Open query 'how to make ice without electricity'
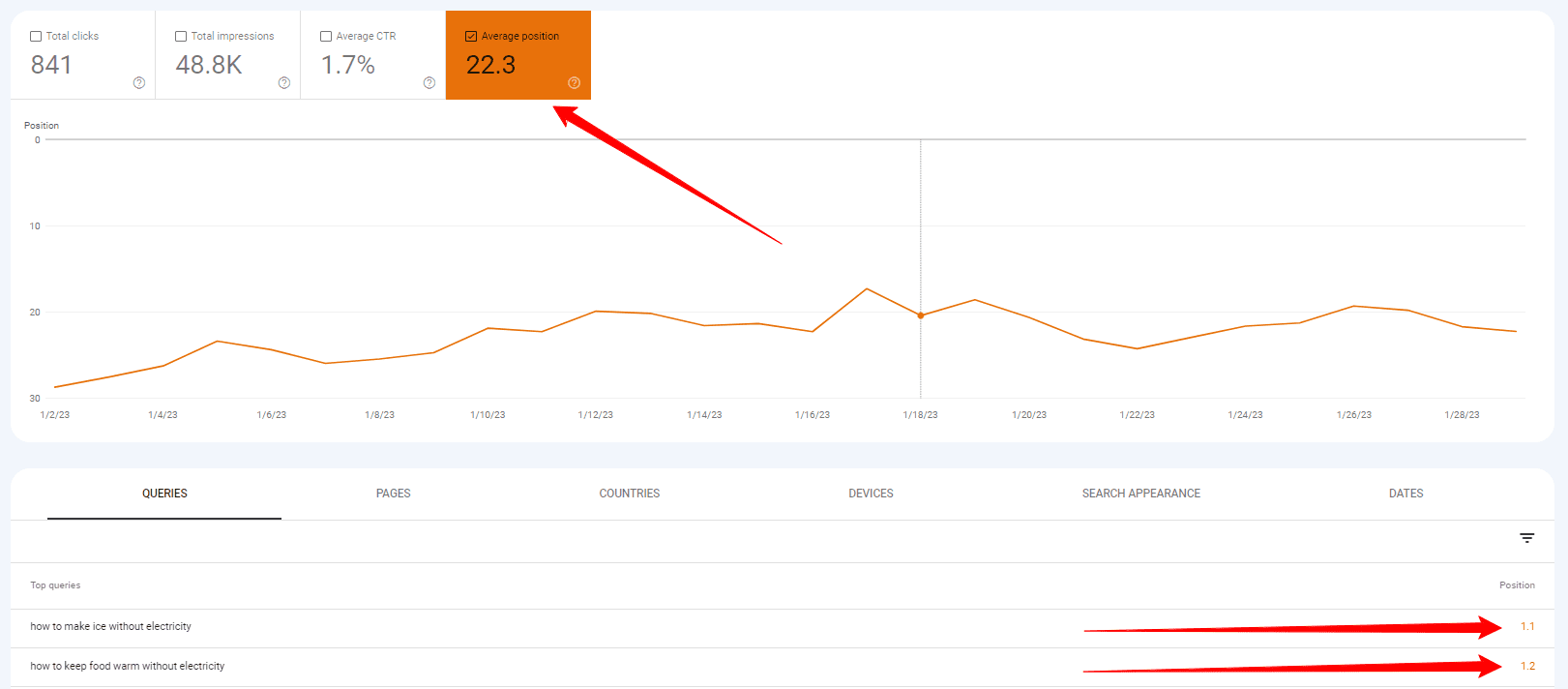This screenshot has height=689, width=1568. [111, 627]
